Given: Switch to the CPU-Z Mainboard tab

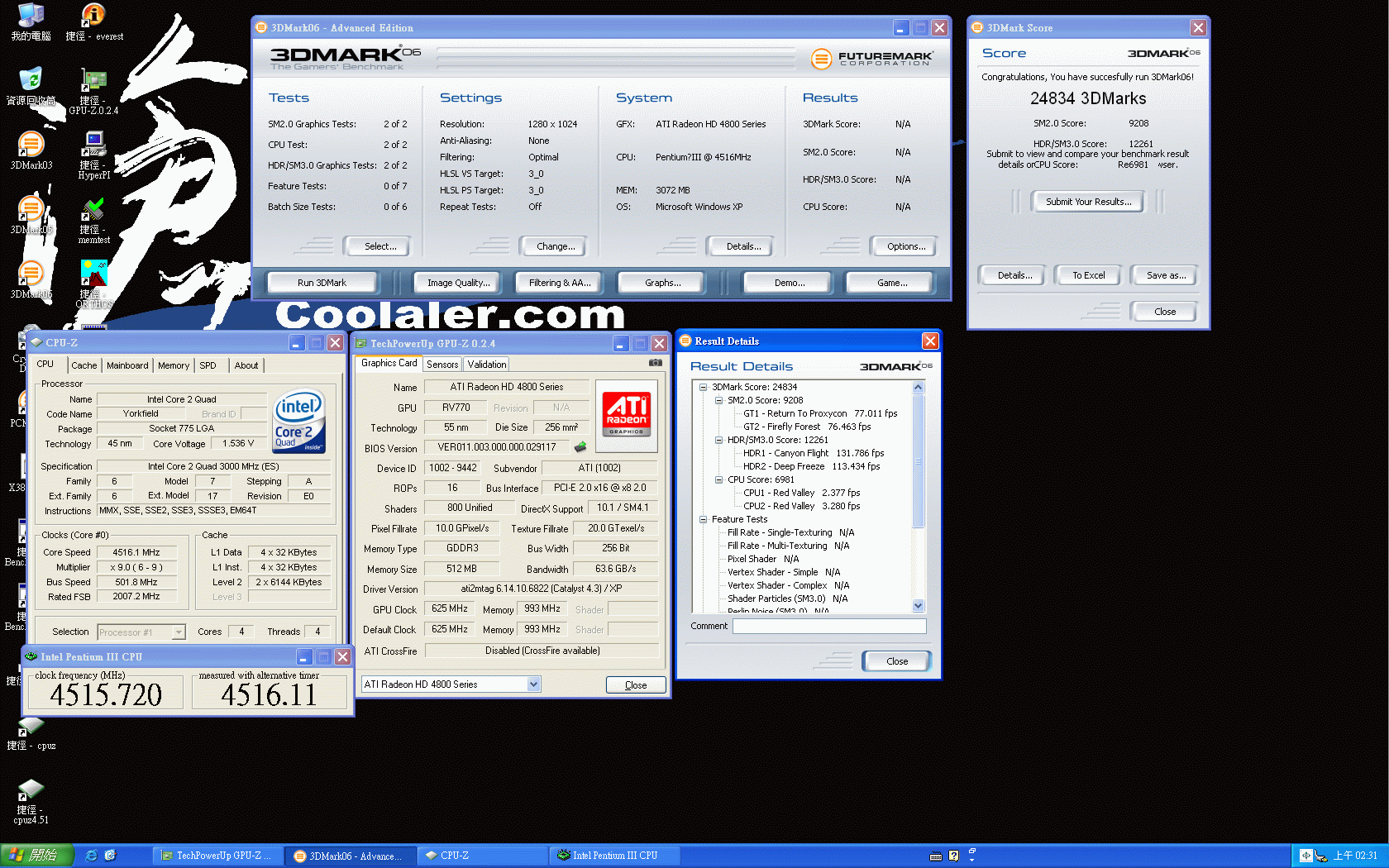Looking at the screenshot, I should (x=127, y=365).
